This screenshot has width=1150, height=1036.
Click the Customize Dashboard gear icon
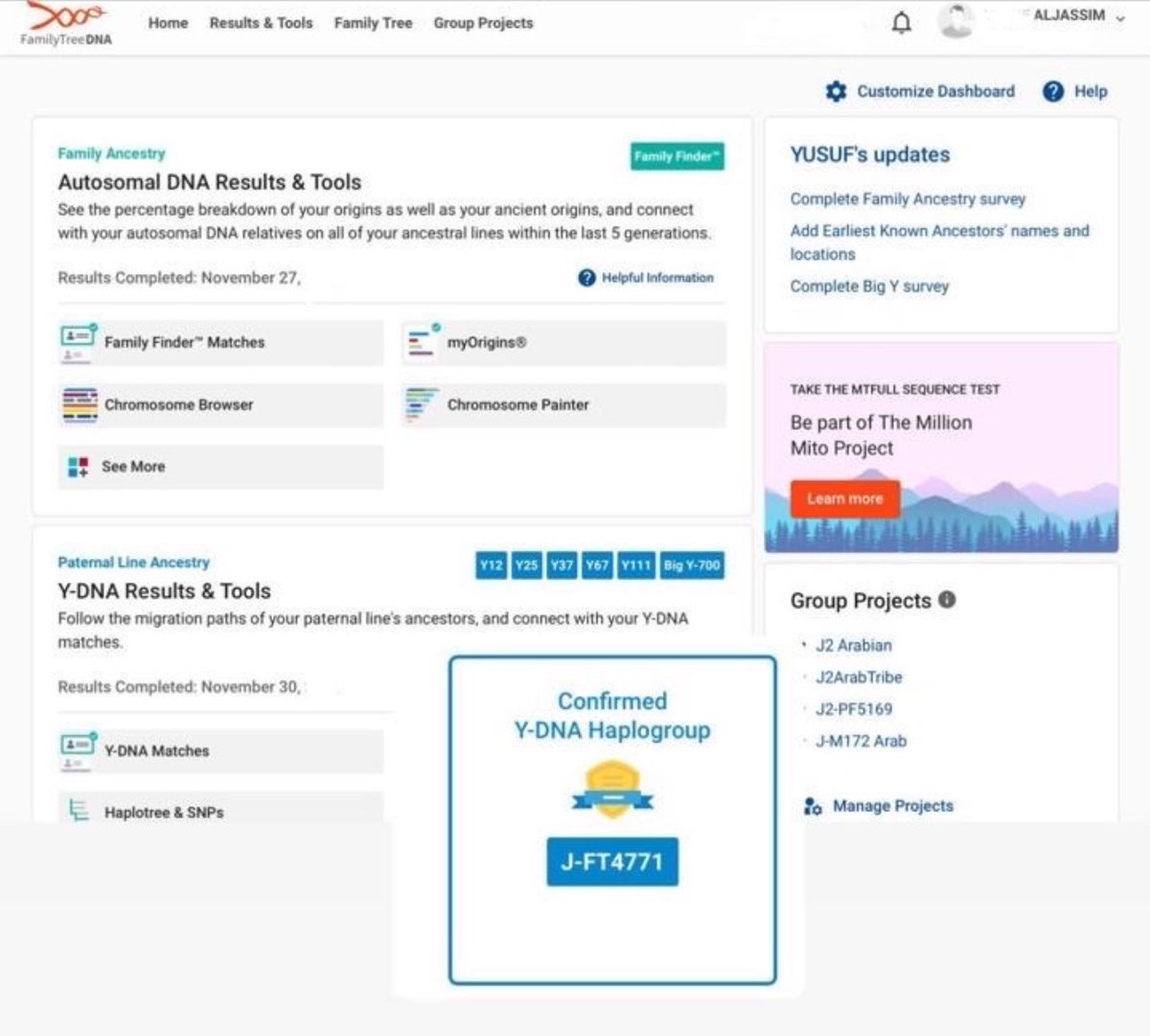pyautogui.click(x=836, y=91)
